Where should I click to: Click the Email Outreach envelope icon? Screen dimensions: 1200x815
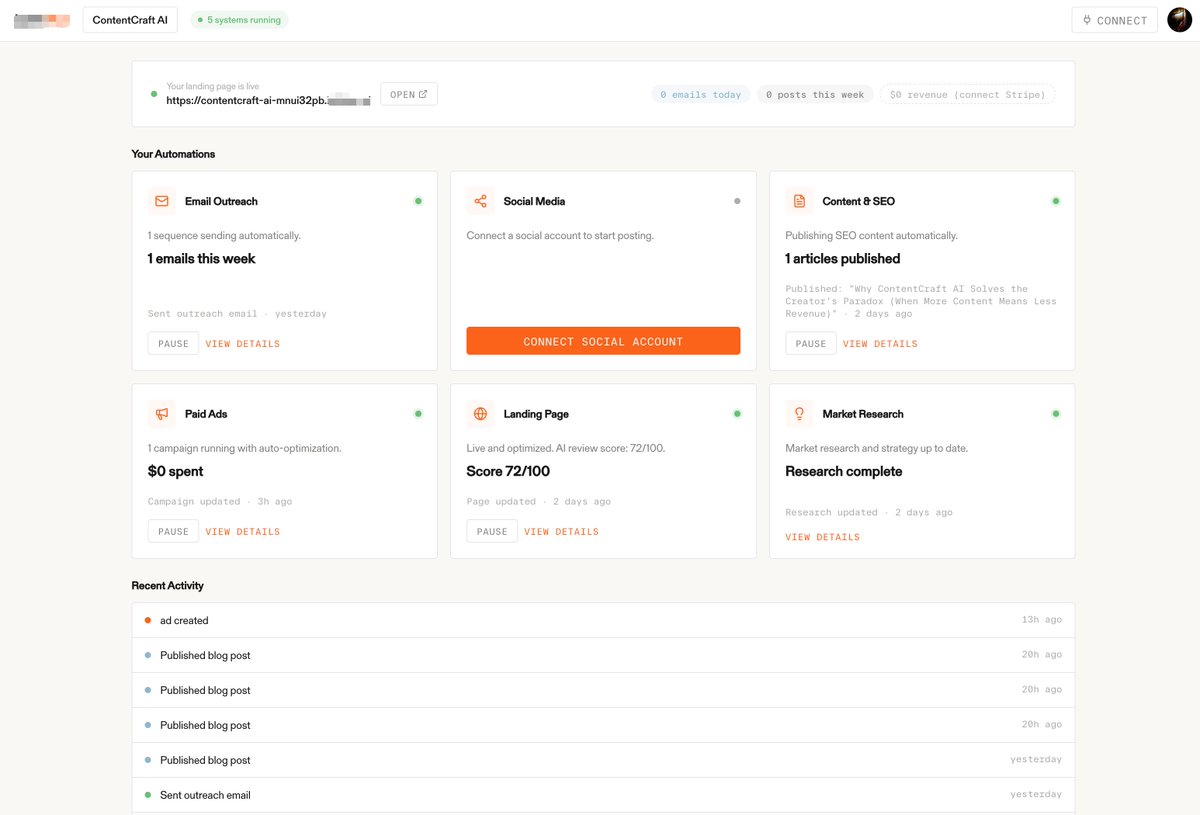[x=162, y=201]
